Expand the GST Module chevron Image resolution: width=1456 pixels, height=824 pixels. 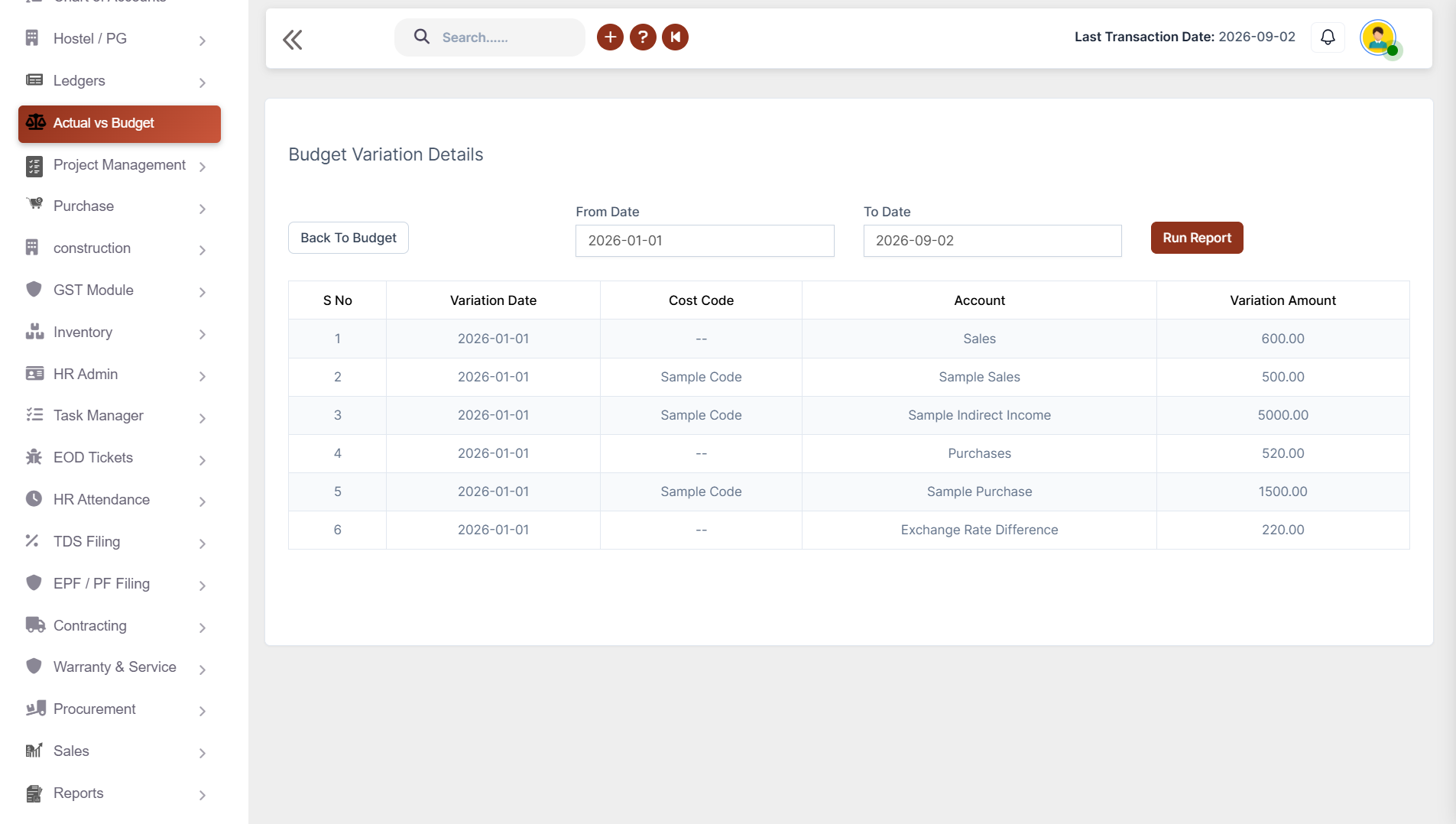pos(203,292)
